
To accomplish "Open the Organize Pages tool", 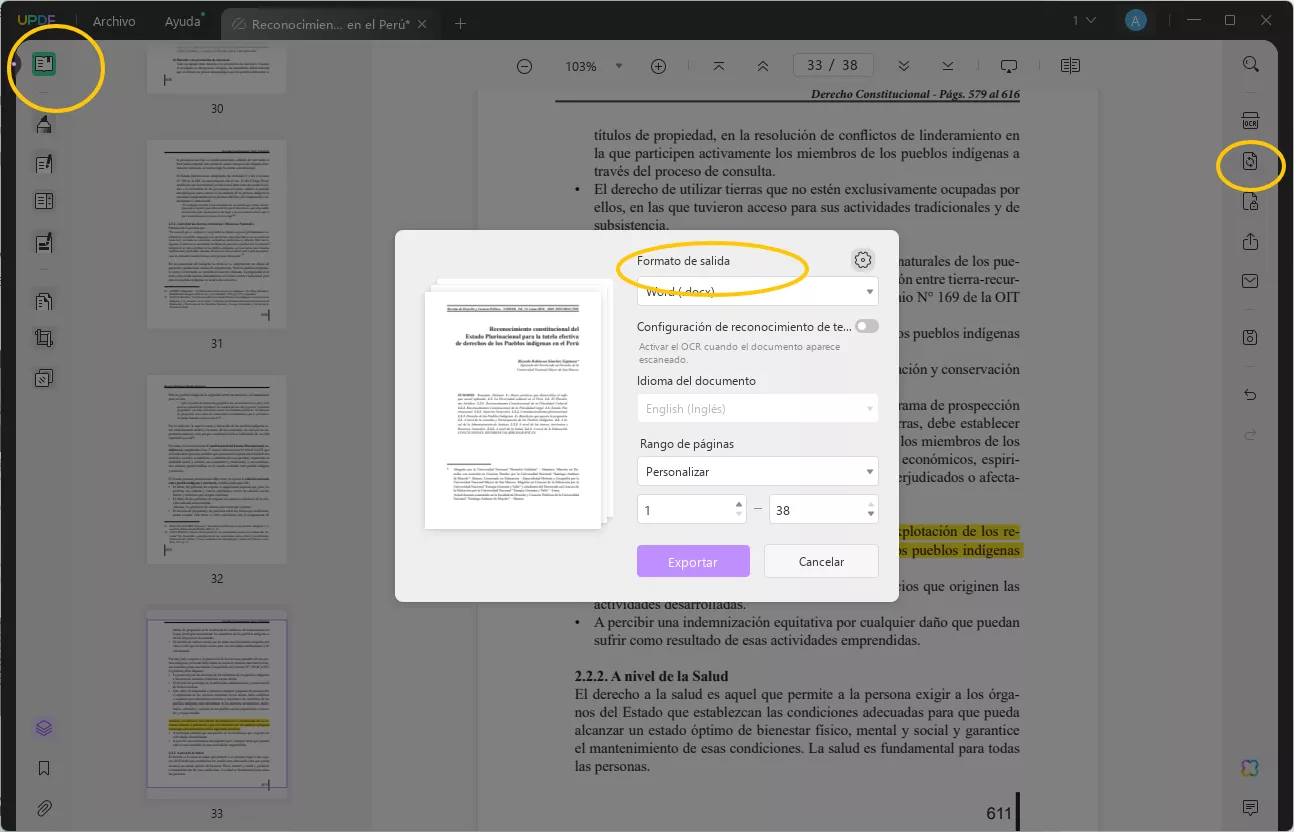I will (x=44, y=300).
